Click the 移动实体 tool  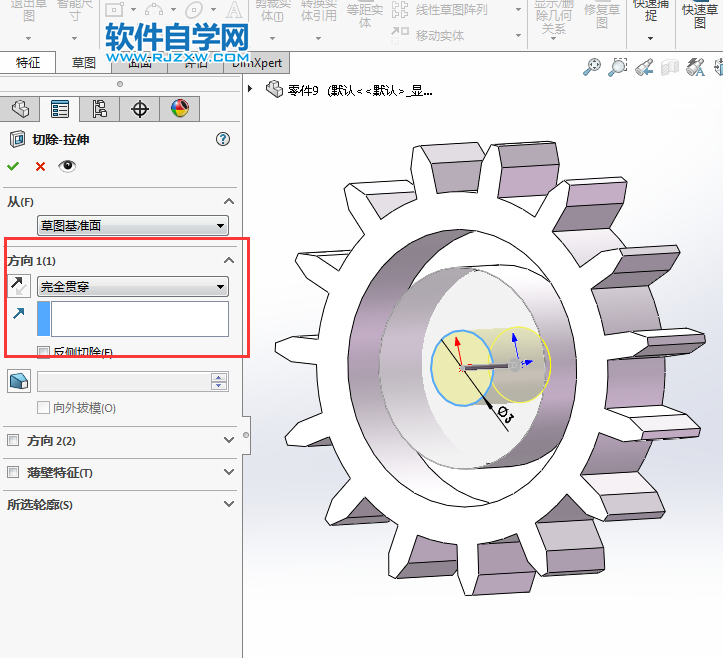point(427,35)
